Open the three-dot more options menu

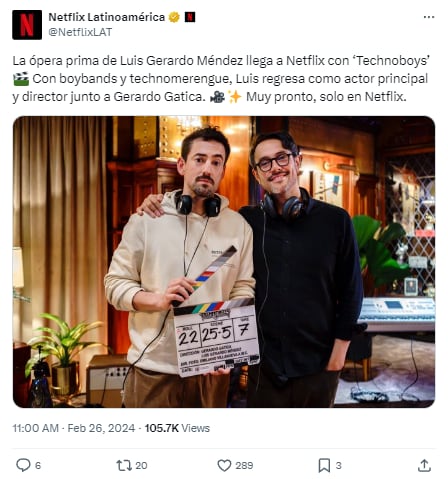pyautogui.click(x=429, y=17)
